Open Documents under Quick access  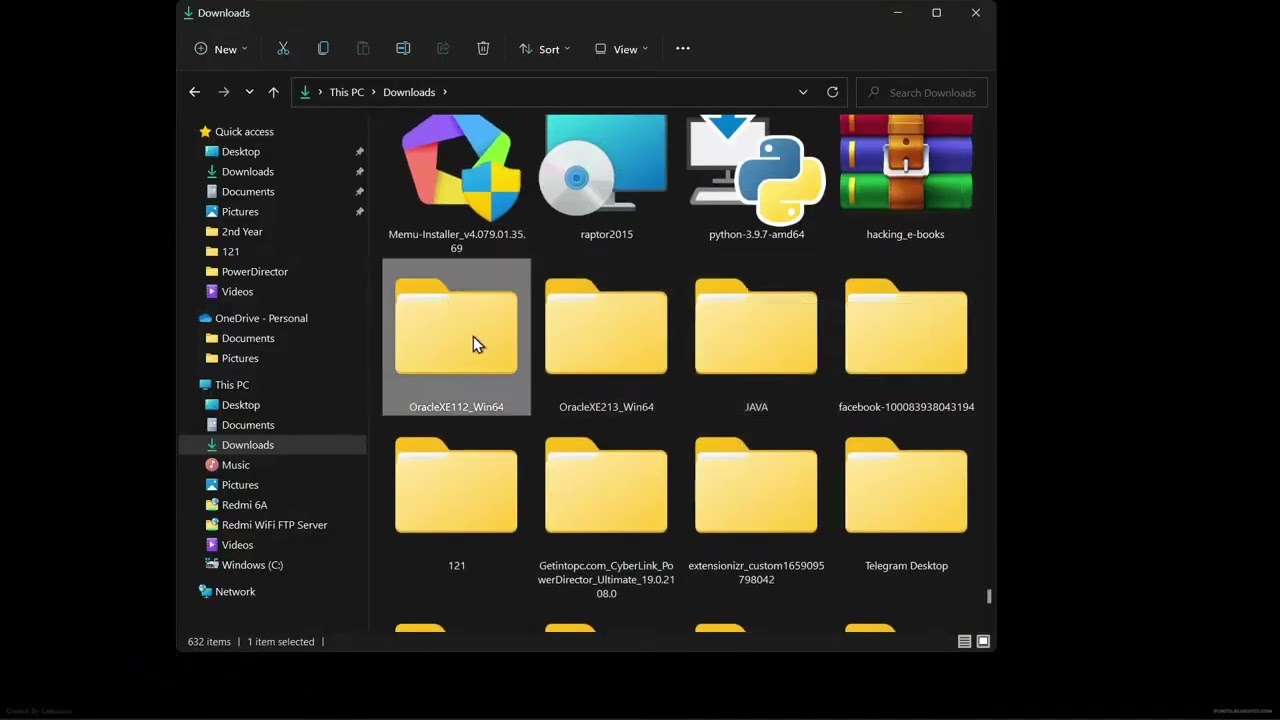coord(248,192)
